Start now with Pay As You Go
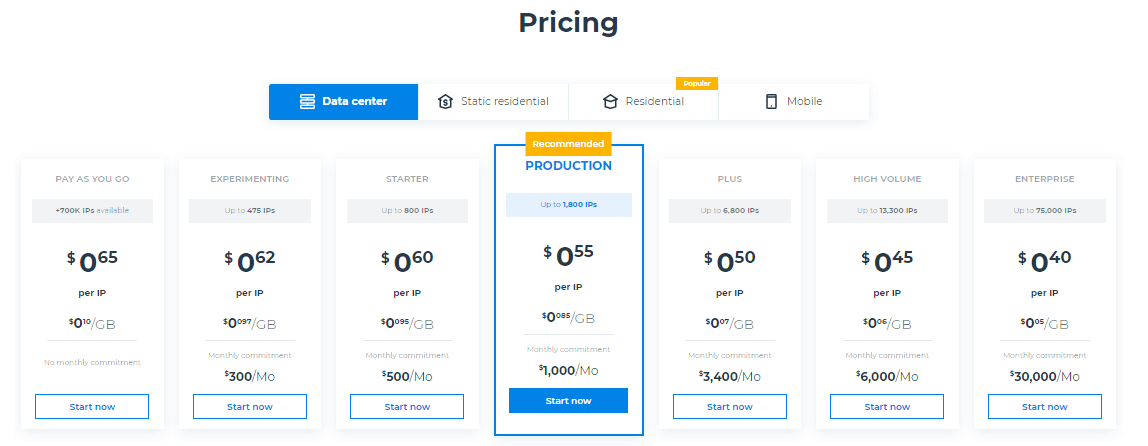The width and height of the screenshot is (1148, 446). tap(92, 406)
